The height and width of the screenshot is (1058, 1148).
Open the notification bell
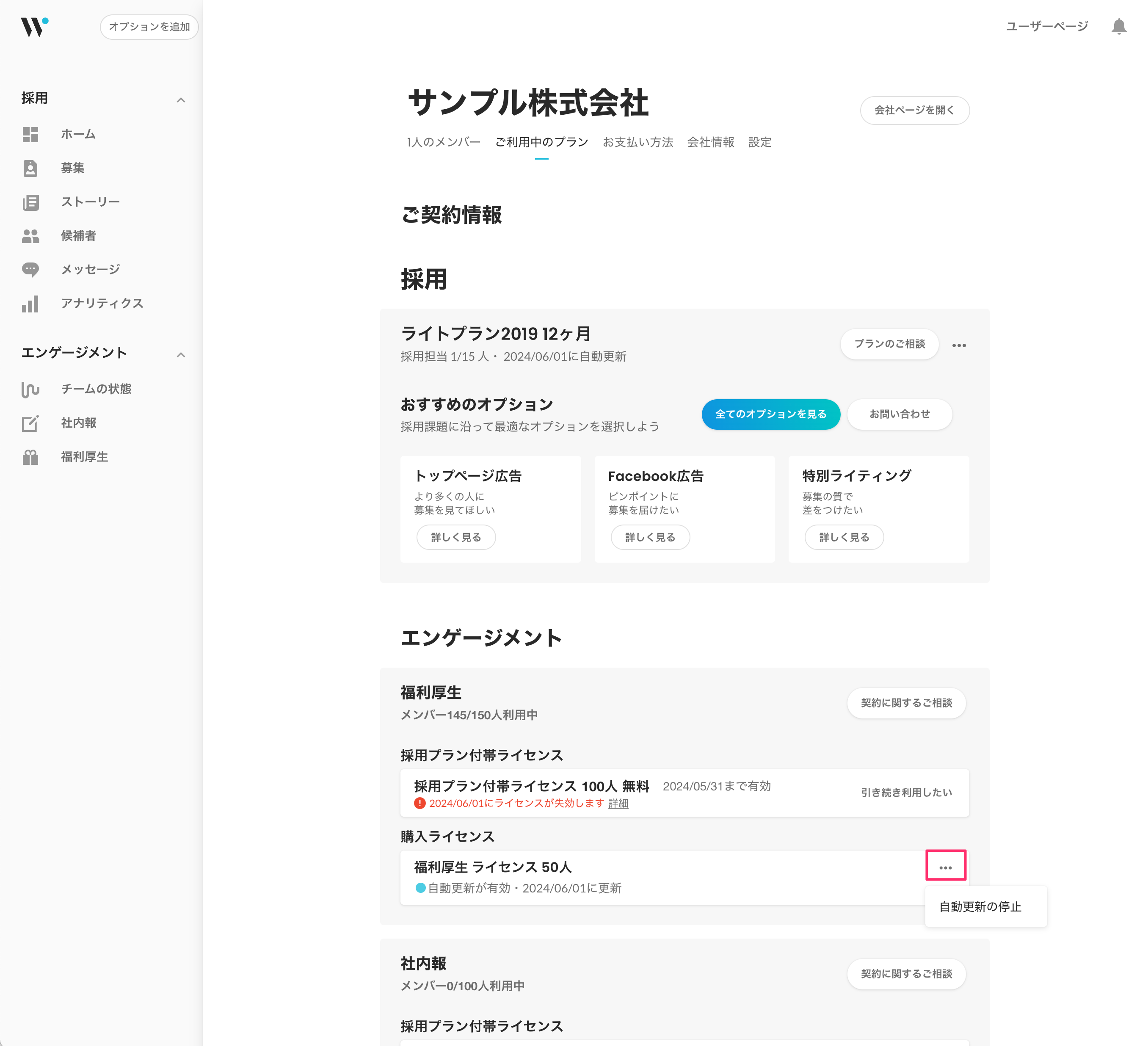coord(1118,26)
